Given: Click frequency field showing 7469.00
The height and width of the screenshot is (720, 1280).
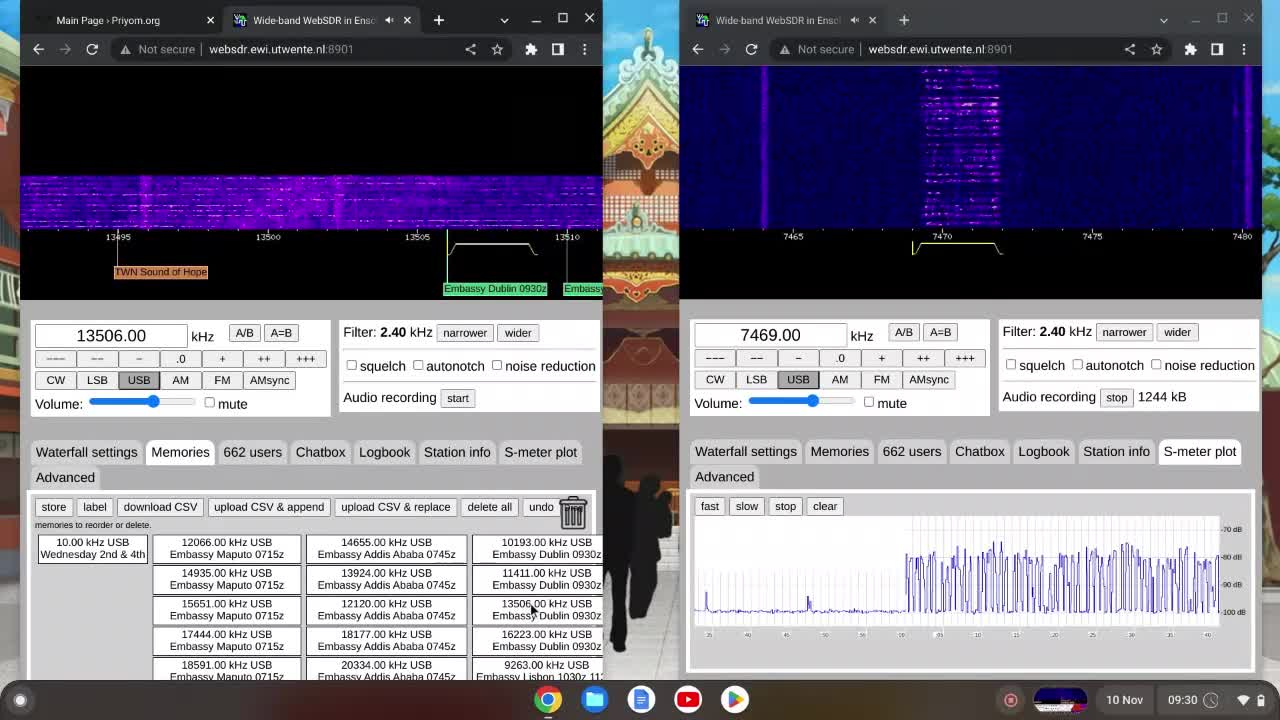Looking at the screenshot, I should click(770, 335).
